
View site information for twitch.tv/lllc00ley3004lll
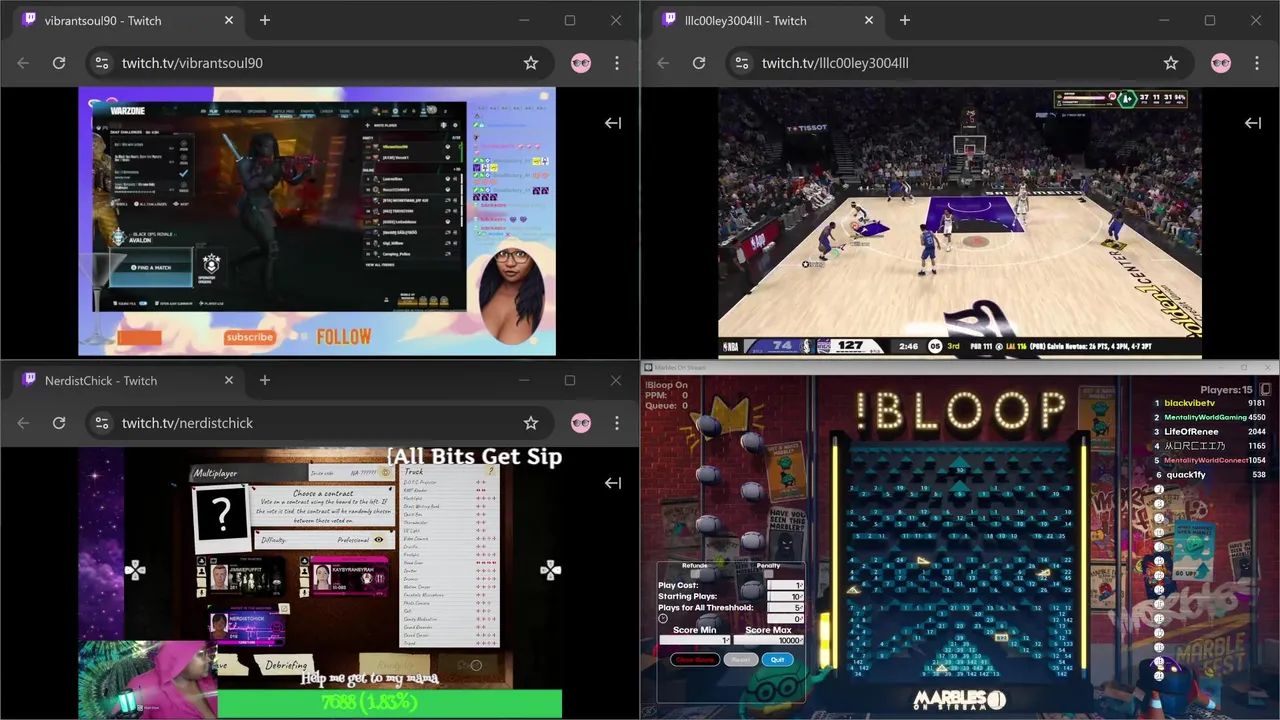click(x=741, y=63)
